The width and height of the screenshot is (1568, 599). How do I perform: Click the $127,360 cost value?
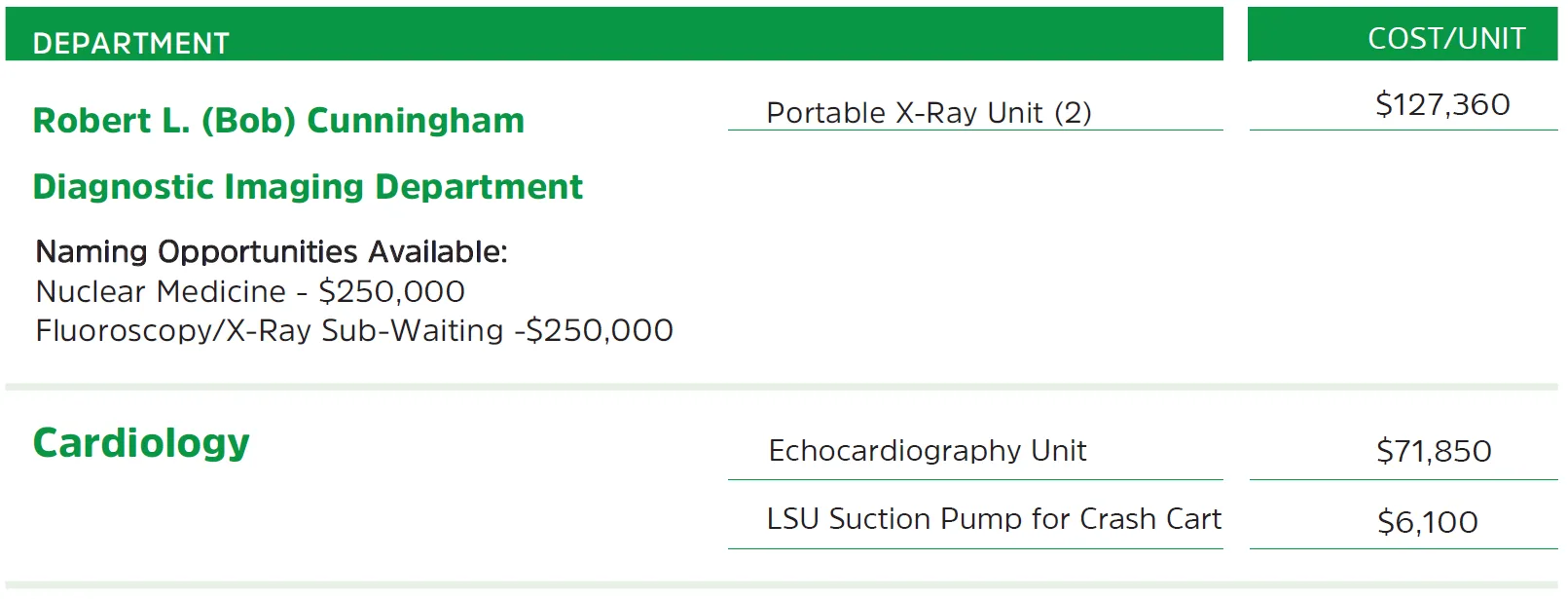click(x=1442, y=104)
